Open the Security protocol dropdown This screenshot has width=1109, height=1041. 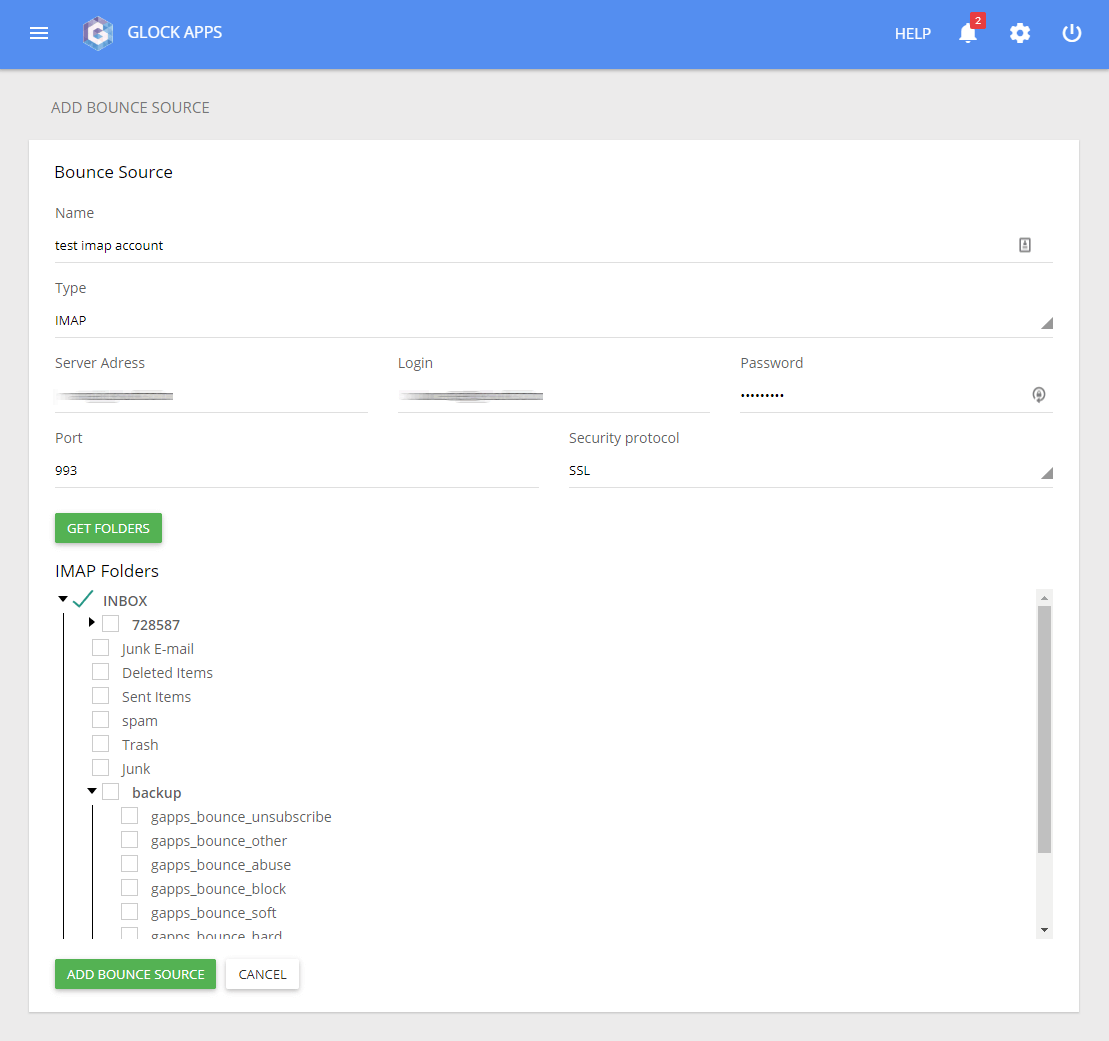point(810,471)
